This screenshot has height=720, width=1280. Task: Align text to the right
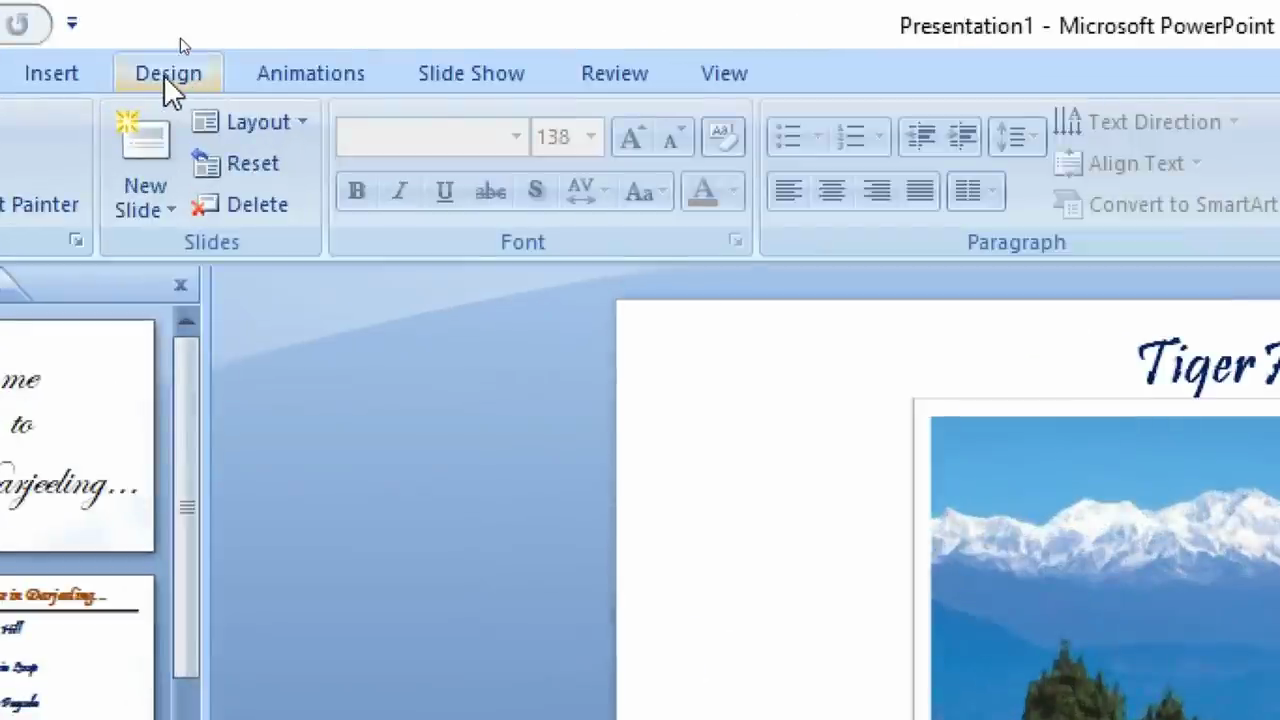pyautogui.click(x=877, y=191)
